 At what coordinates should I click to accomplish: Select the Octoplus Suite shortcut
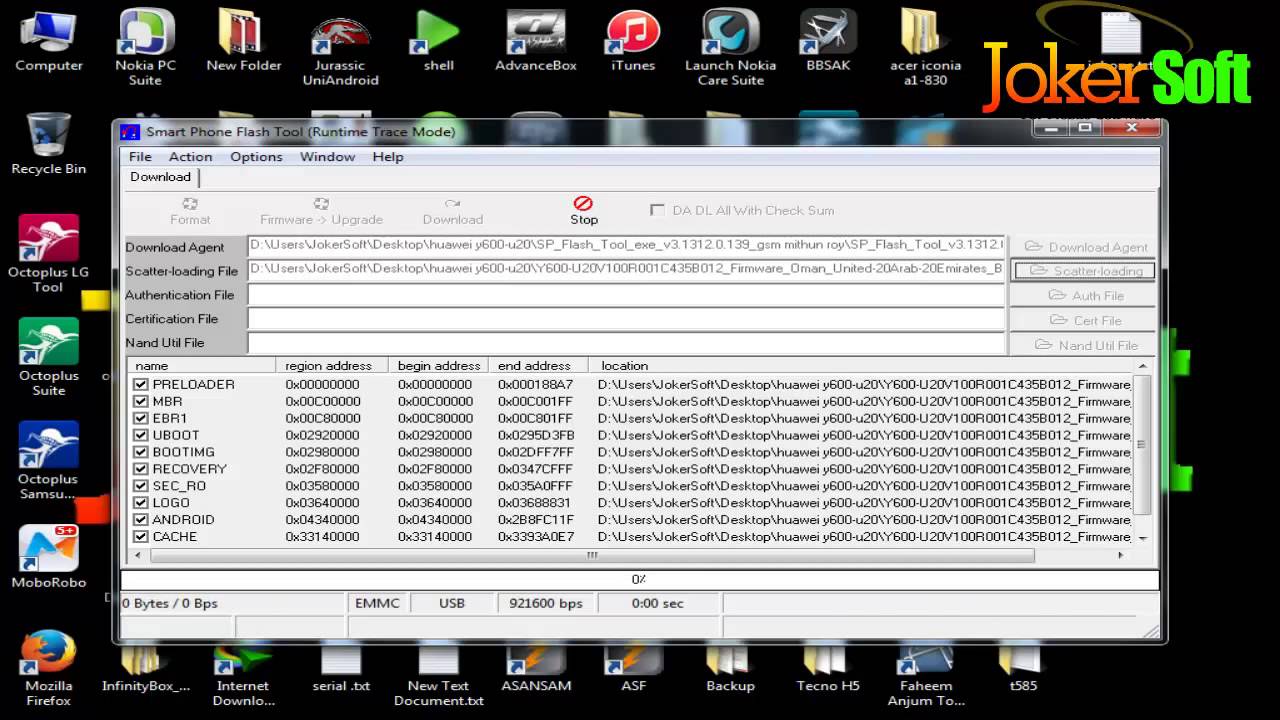click(48, 357)
